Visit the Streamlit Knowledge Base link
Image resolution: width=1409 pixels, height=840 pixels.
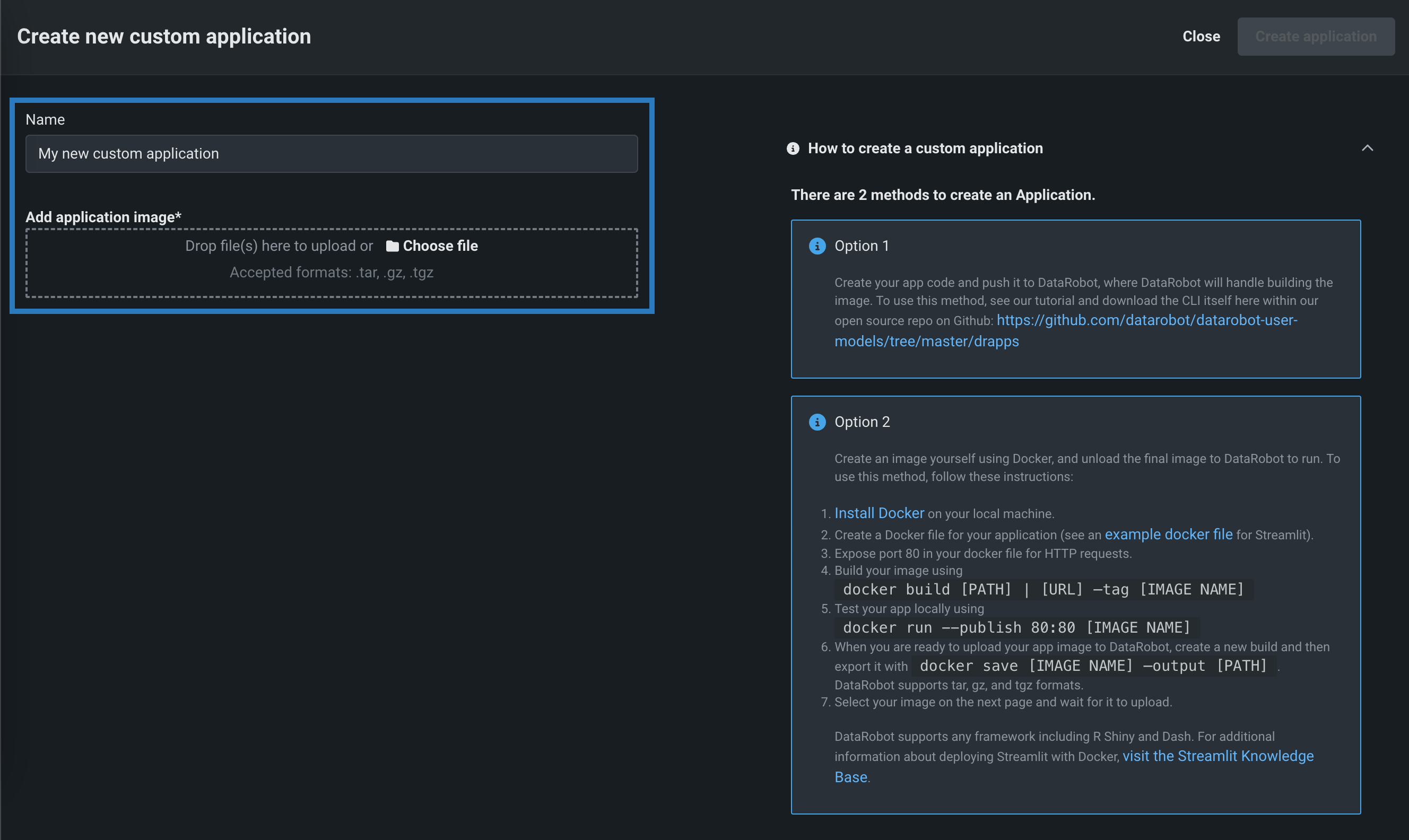click(x=1217, y=756)
